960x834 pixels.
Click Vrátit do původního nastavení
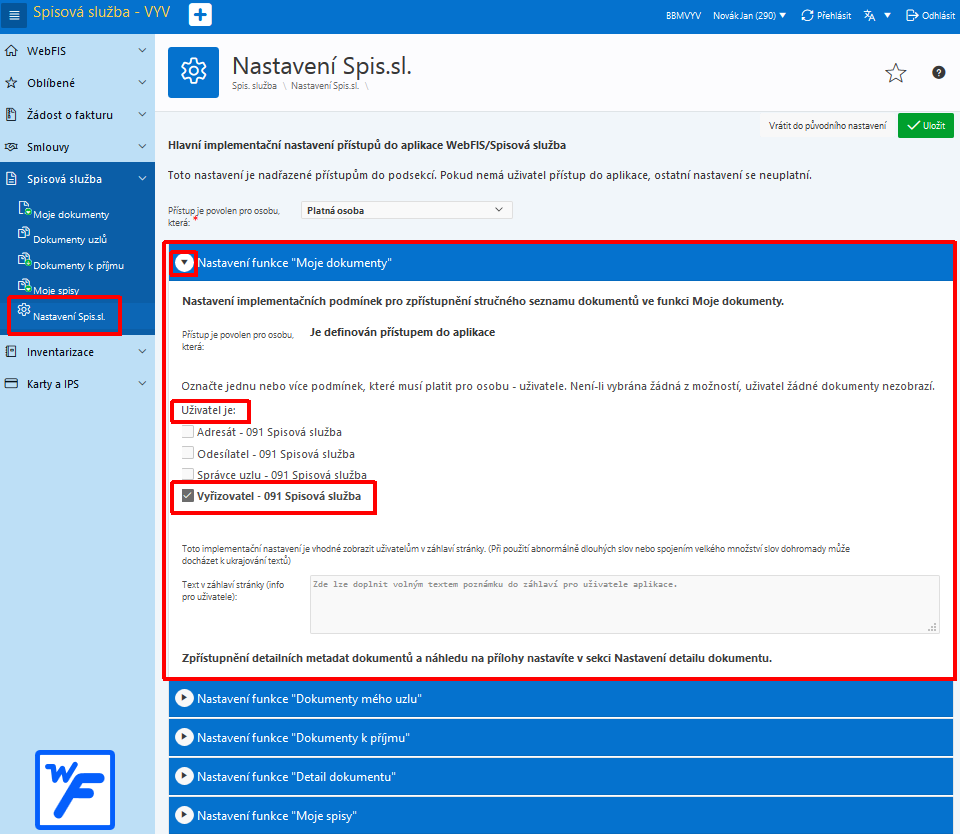827,126
